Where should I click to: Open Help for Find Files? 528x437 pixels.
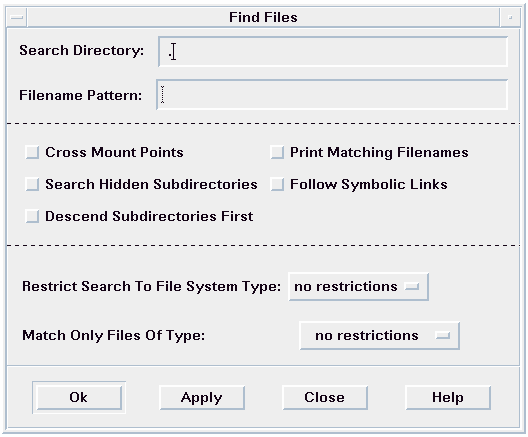(448, 398)
